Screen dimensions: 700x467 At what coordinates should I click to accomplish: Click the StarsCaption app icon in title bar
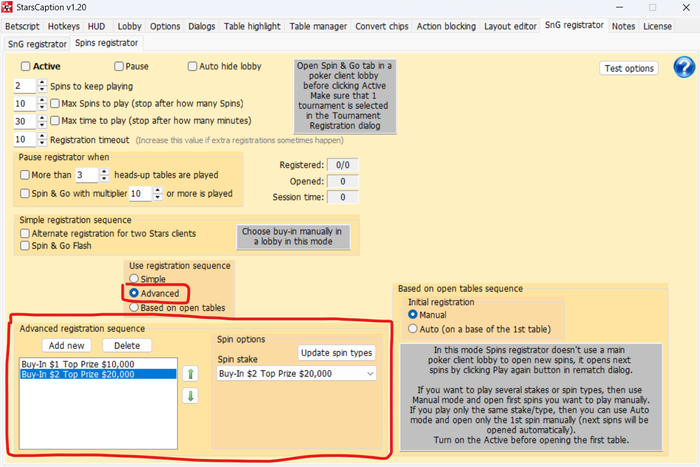coord(7,7)
